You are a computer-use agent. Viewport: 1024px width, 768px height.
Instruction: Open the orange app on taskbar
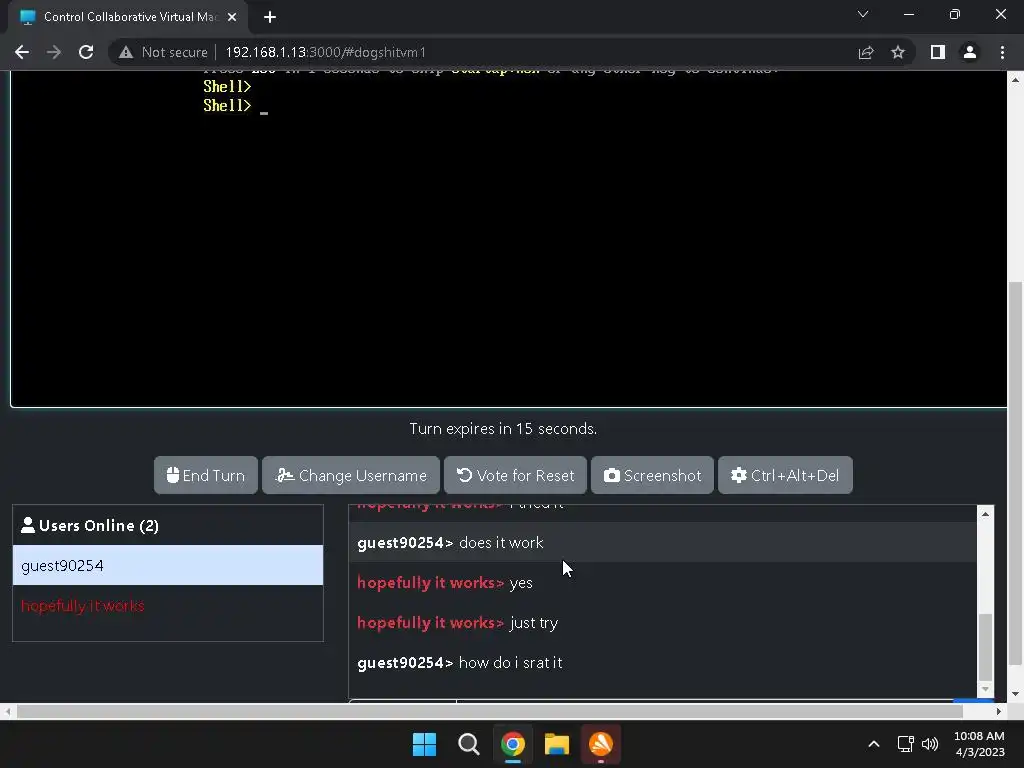tap(601, 744)
